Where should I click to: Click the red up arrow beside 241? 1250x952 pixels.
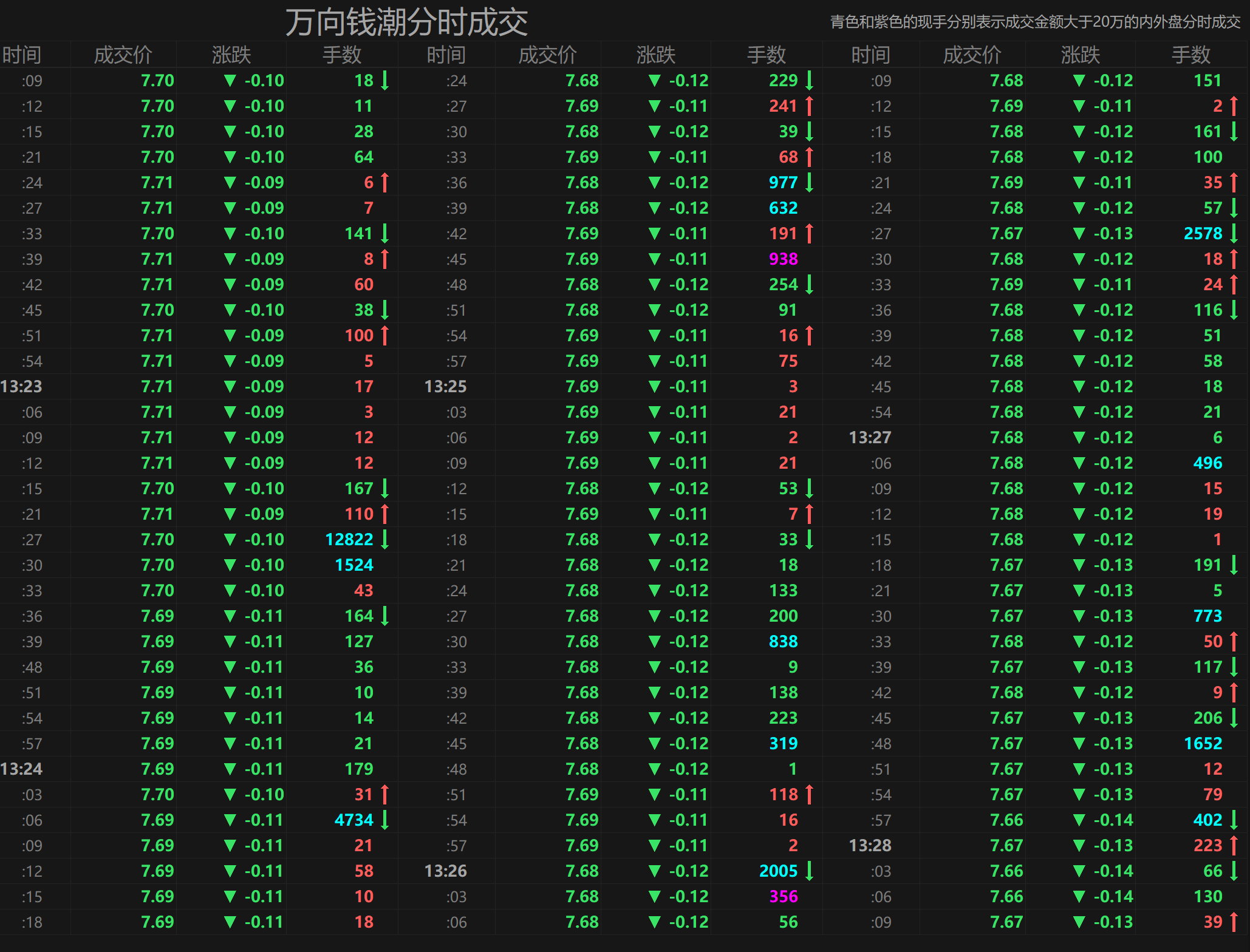(809, 106)
